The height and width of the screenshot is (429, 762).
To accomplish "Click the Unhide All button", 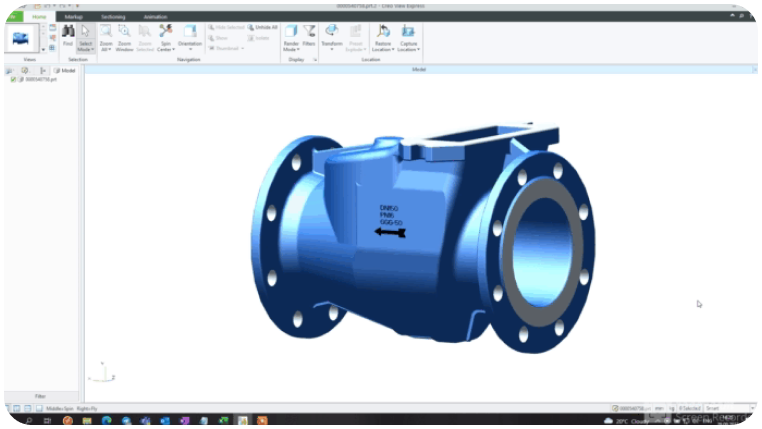I will (262, 28).
